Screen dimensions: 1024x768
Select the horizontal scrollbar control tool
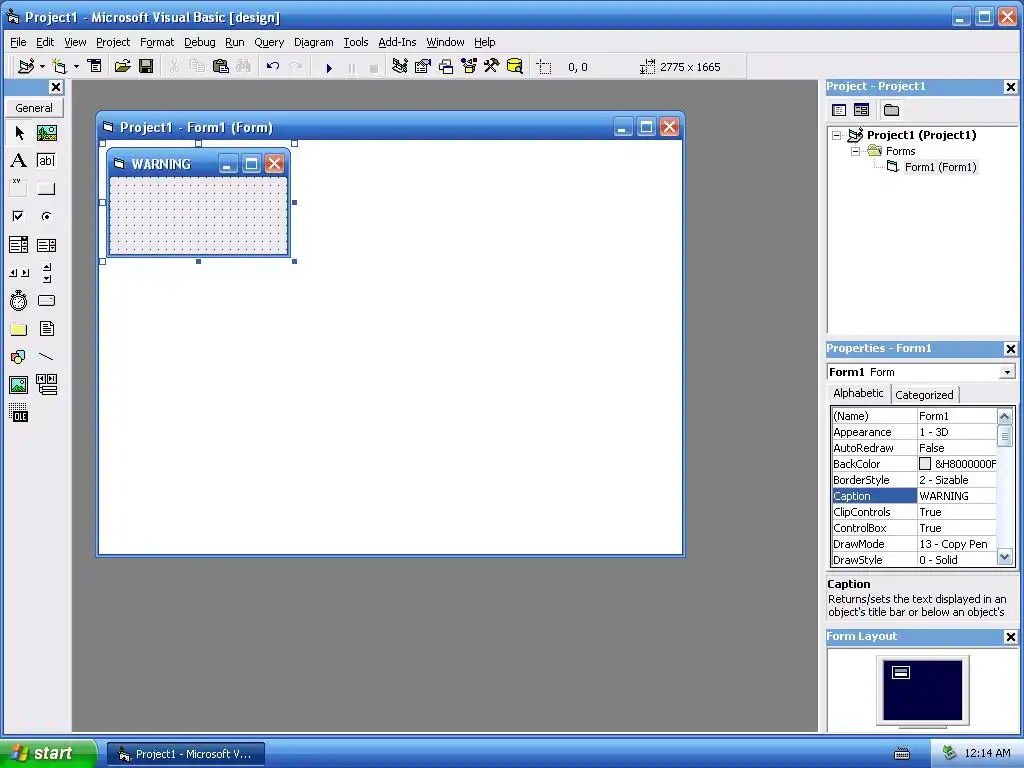point(19,273)
